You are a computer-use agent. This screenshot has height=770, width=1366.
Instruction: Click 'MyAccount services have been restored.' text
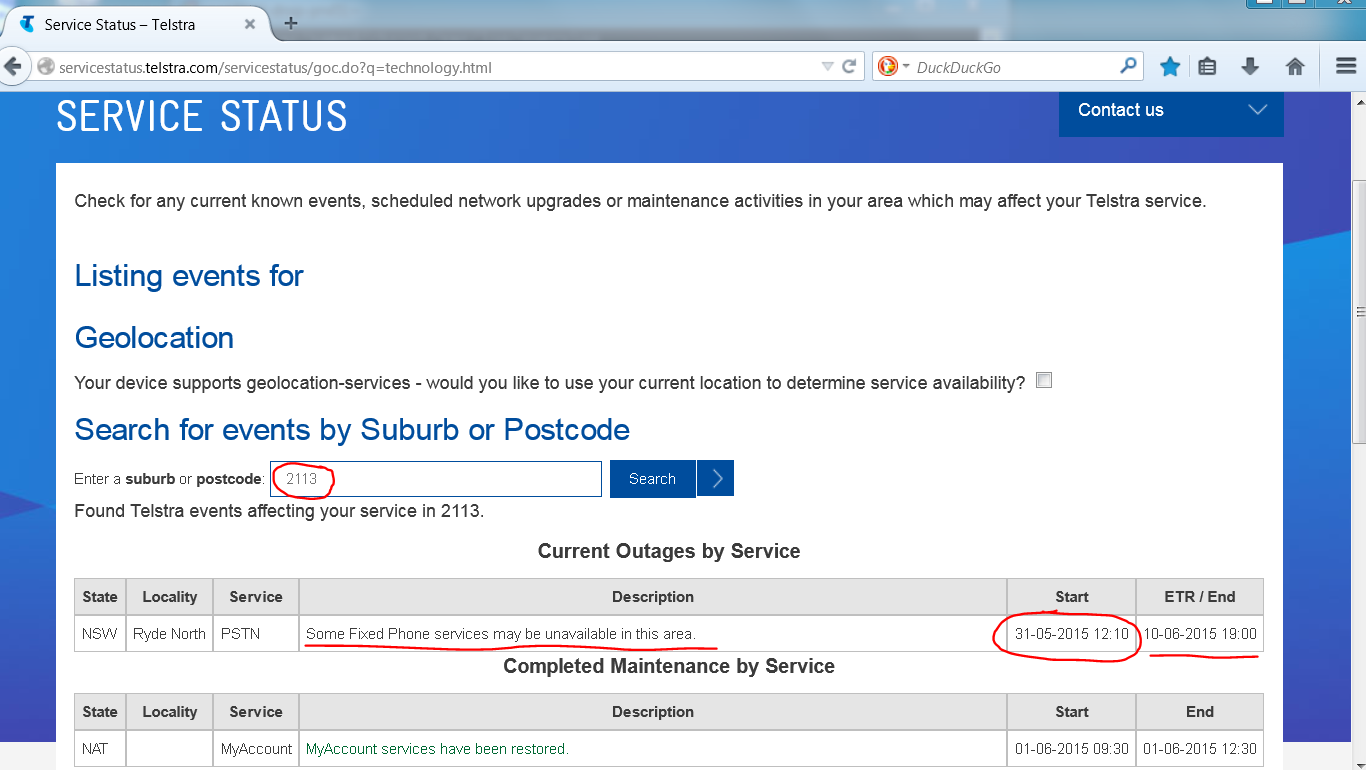437,749
